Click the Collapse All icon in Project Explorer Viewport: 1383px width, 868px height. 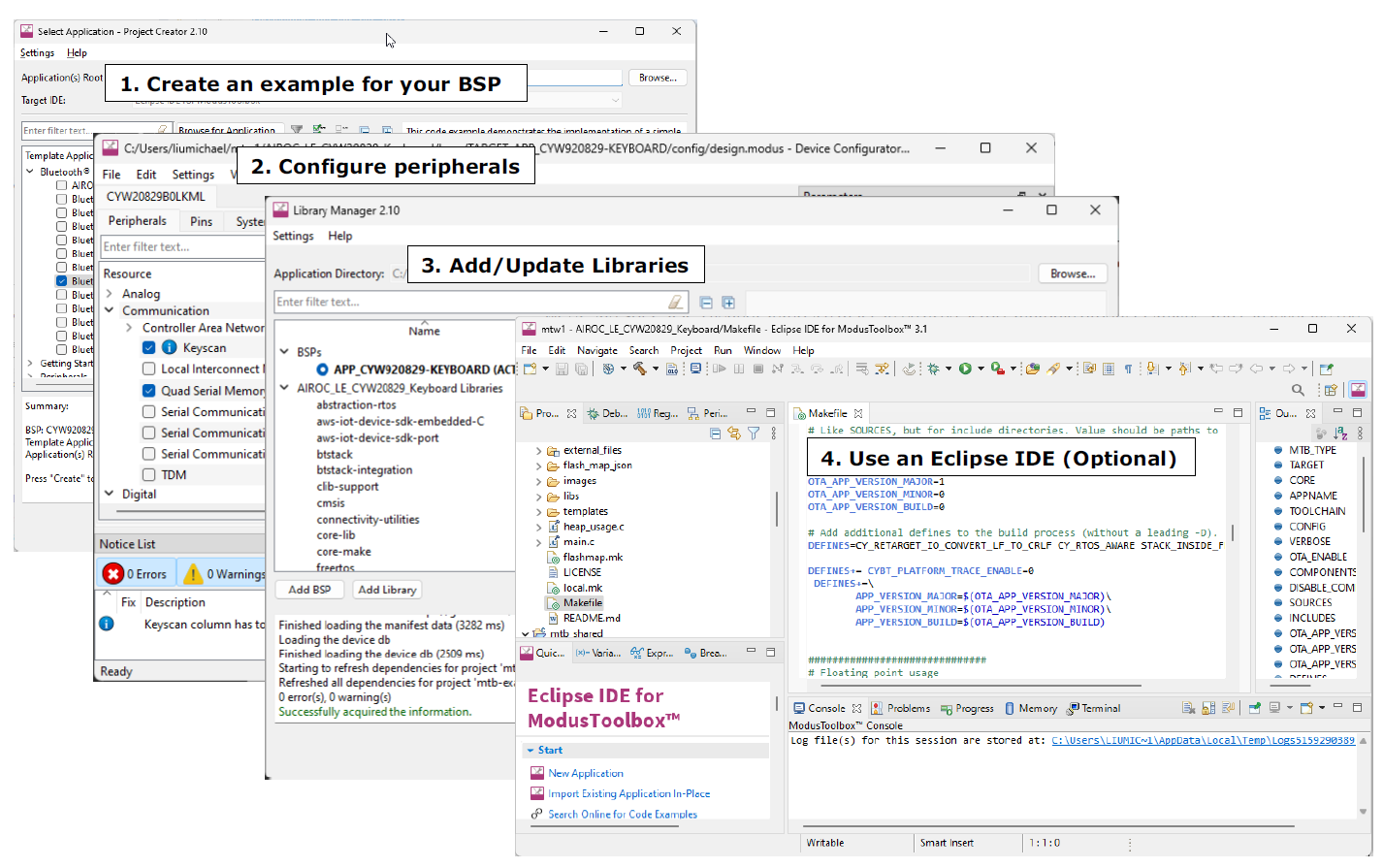point(715,434)
